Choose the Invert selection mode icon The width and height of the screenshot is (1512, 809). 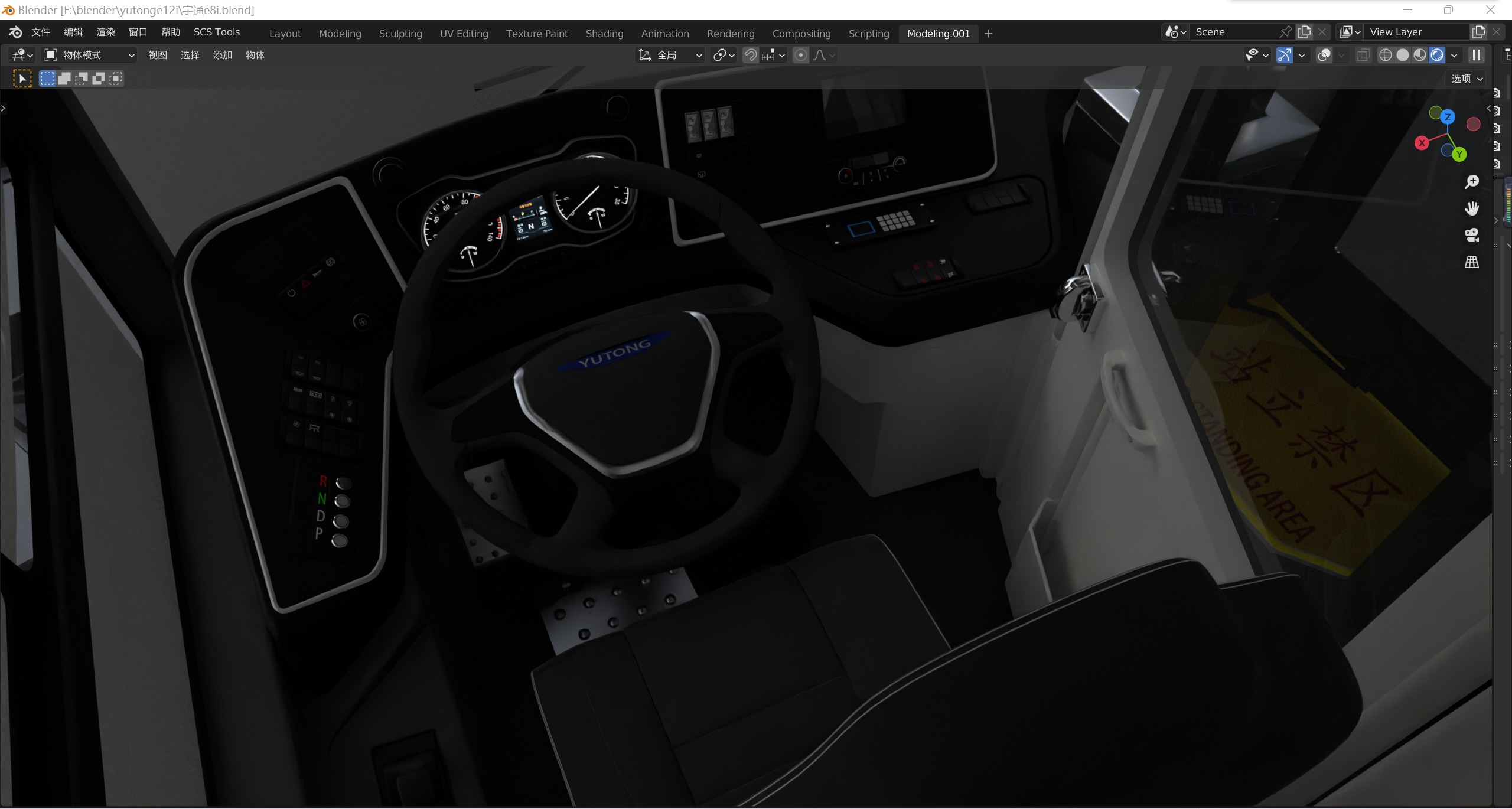(99, 79)
